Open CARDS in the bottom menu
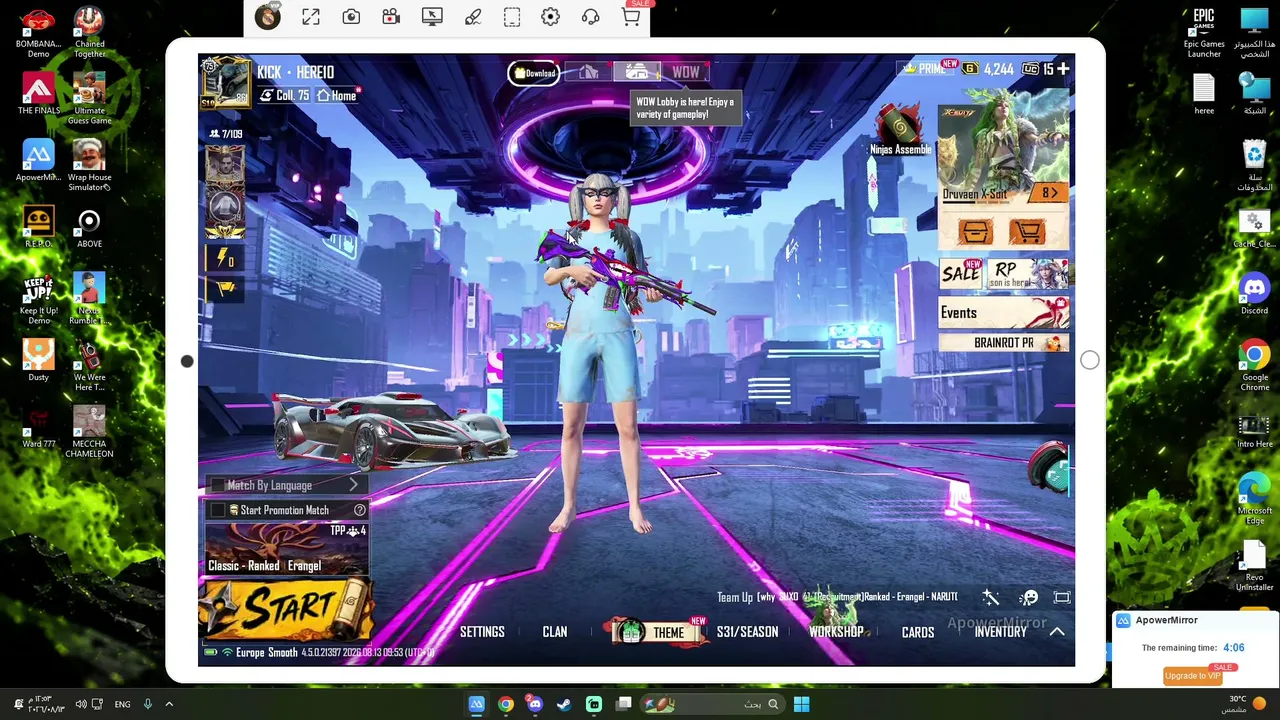1280x720 pixels. tap(918, 632)
